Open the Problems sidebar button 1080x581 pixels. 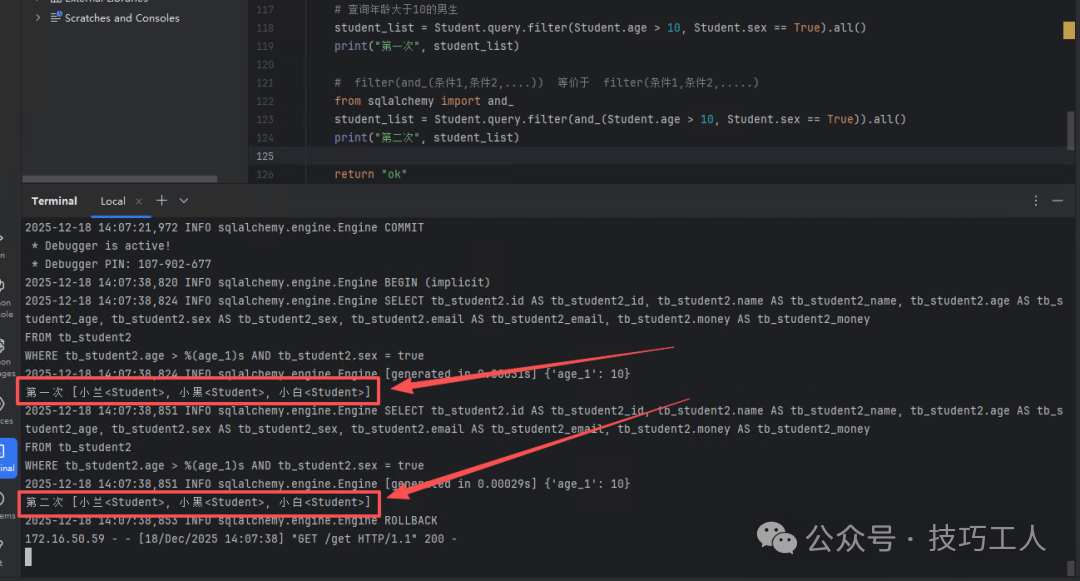pos(6,506)
